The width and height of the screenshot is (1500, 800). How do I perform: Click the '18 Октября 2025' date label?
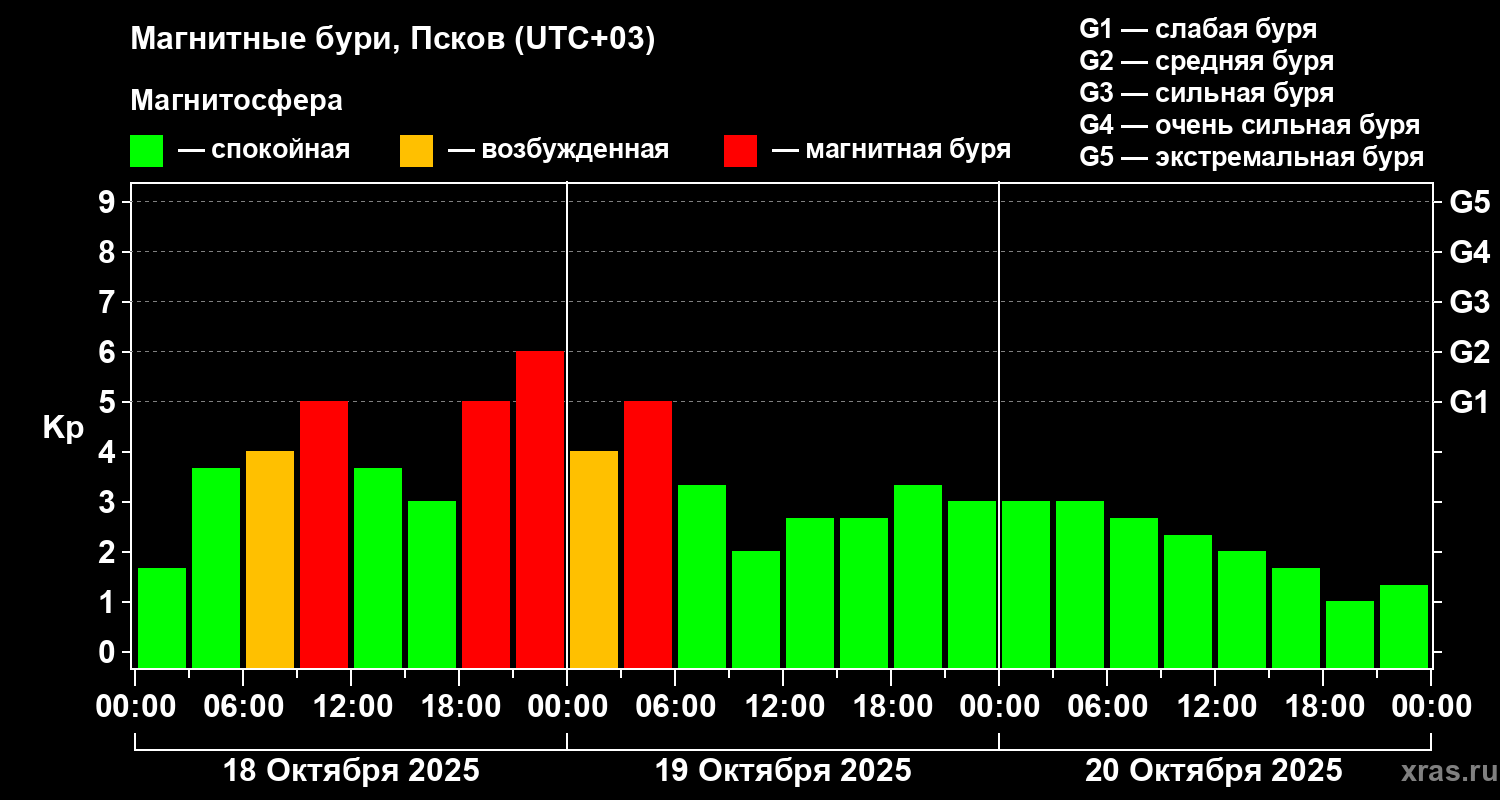click(x=351, y=771)
